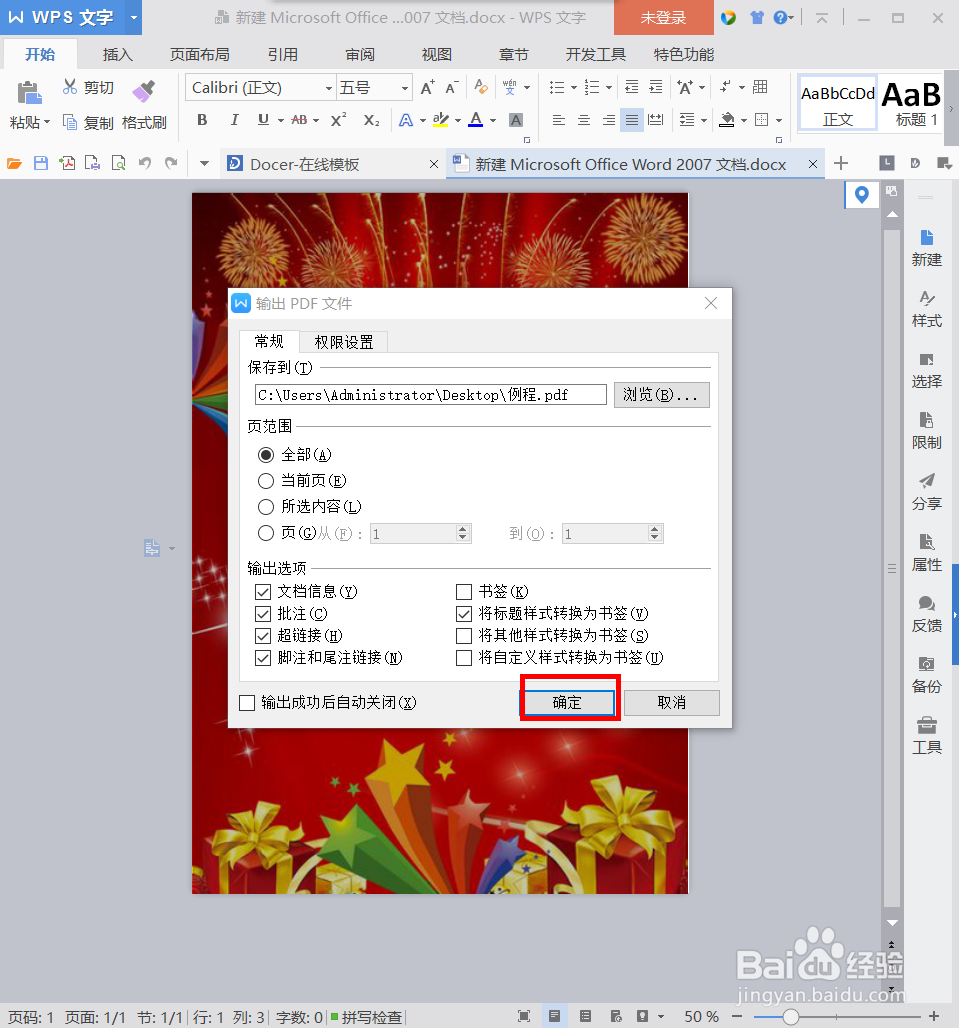Select the Format Painter brush
959x1028 pixels.
(x=144, y=92)
